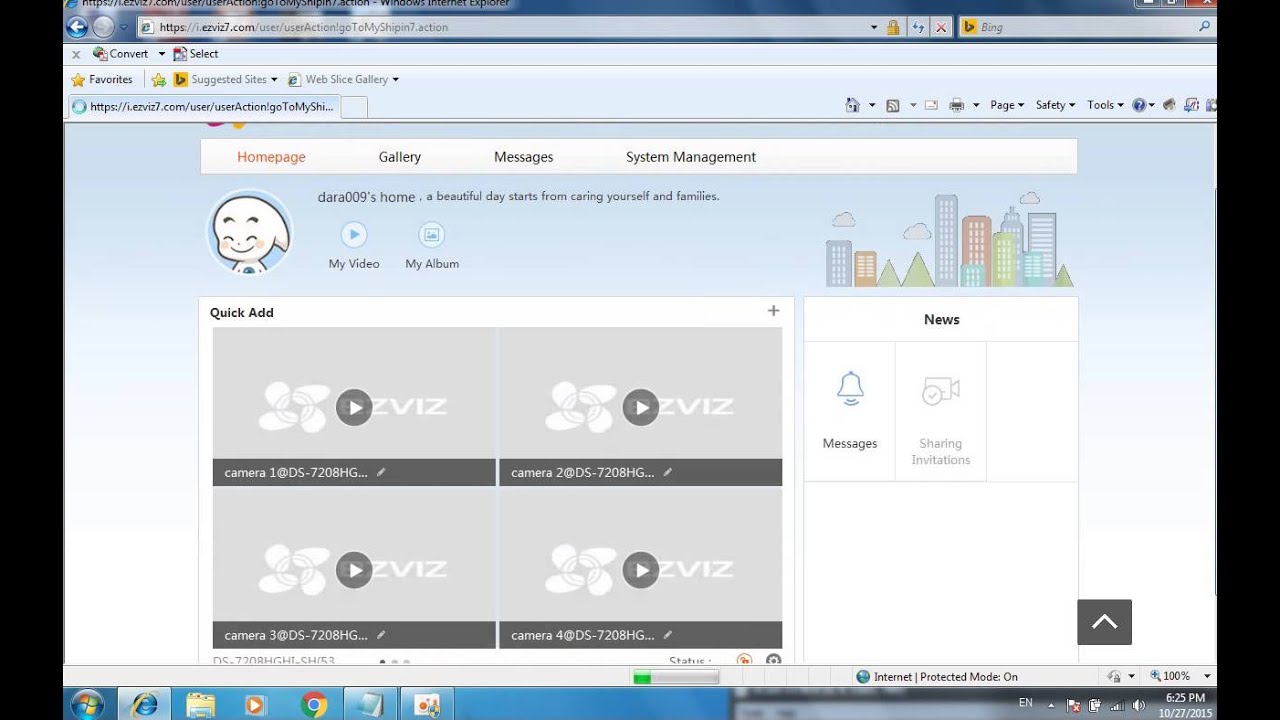The height and width of the screenshot is (720, 1280).
Task: Open Windows Media Player from taskbar
Action: (x=254, y=705)
